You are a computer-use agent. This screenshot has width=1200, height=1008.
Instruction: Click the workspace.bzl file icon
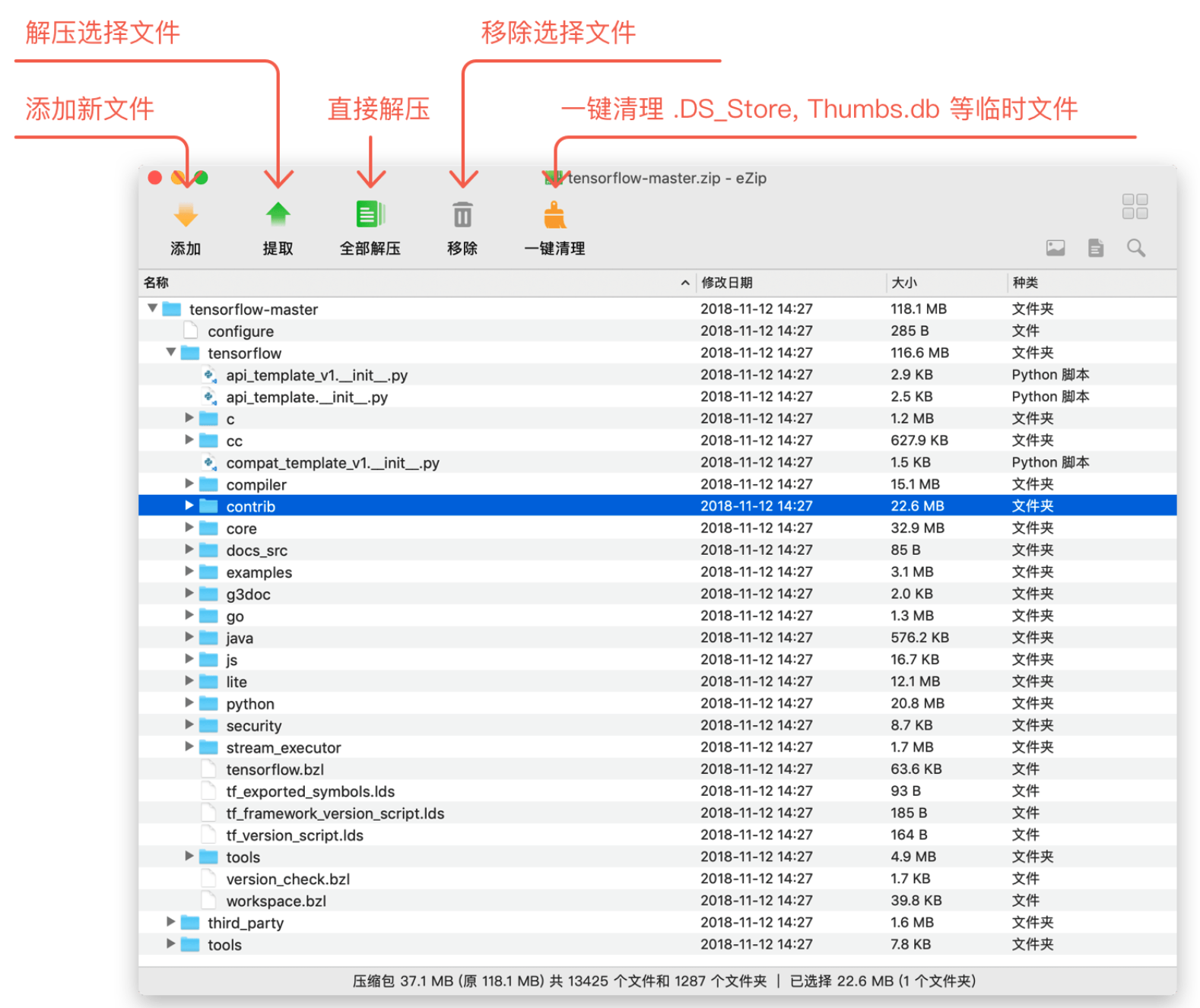[x=208, y=901]
